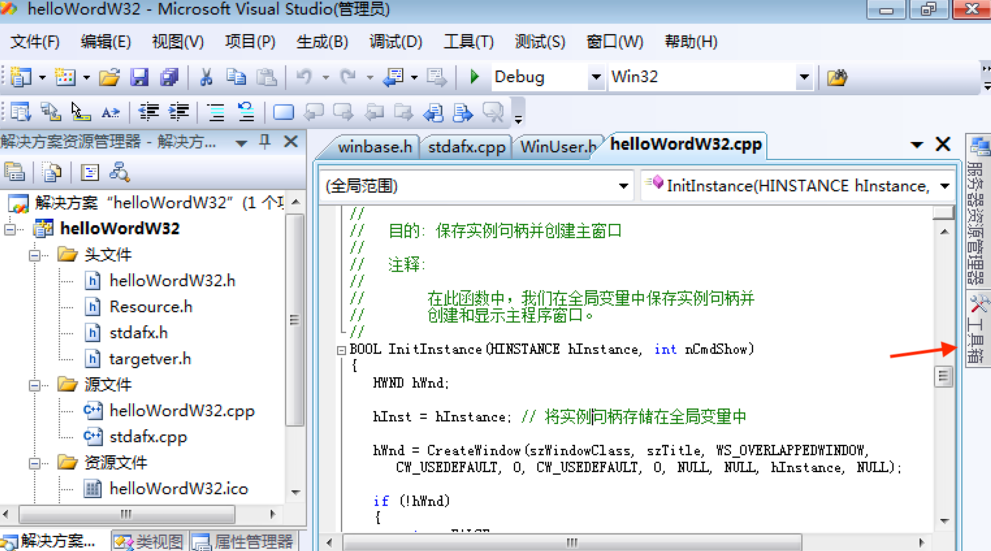Save the current file with floppy icon

coord(139,77)
